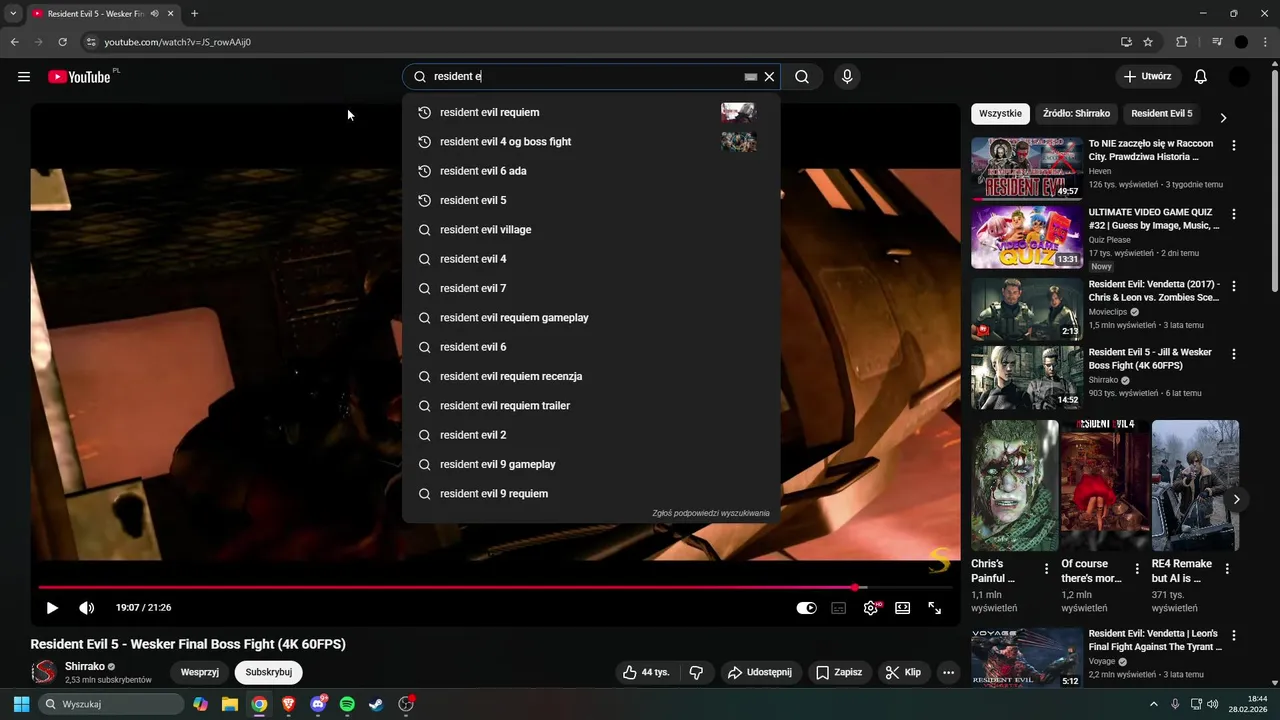1280x720 pixels.
Task: Select the Wszystkie filter chip
Action: click(x=1001, y=114)
